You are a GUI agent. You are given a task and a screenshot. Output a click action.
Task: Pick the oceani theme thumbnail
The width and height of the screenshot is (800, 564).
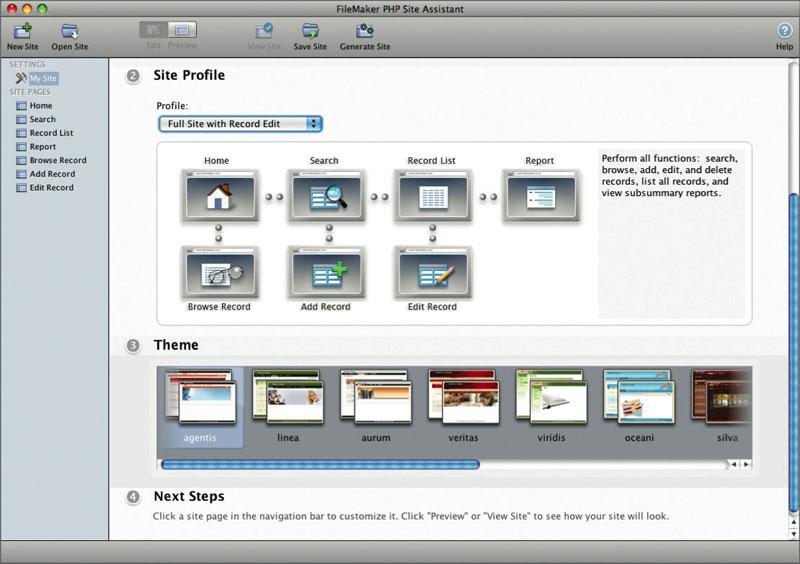(636, 400)
